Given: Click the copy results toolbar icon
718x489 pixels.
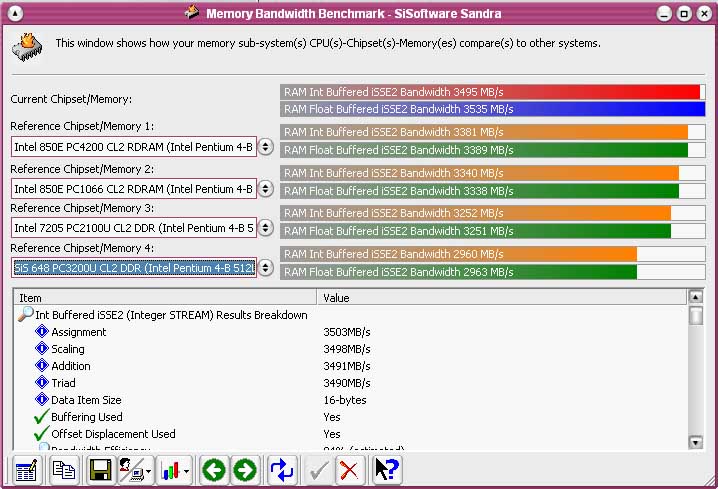Looking at the screenshot, I should tap(64, 470).
